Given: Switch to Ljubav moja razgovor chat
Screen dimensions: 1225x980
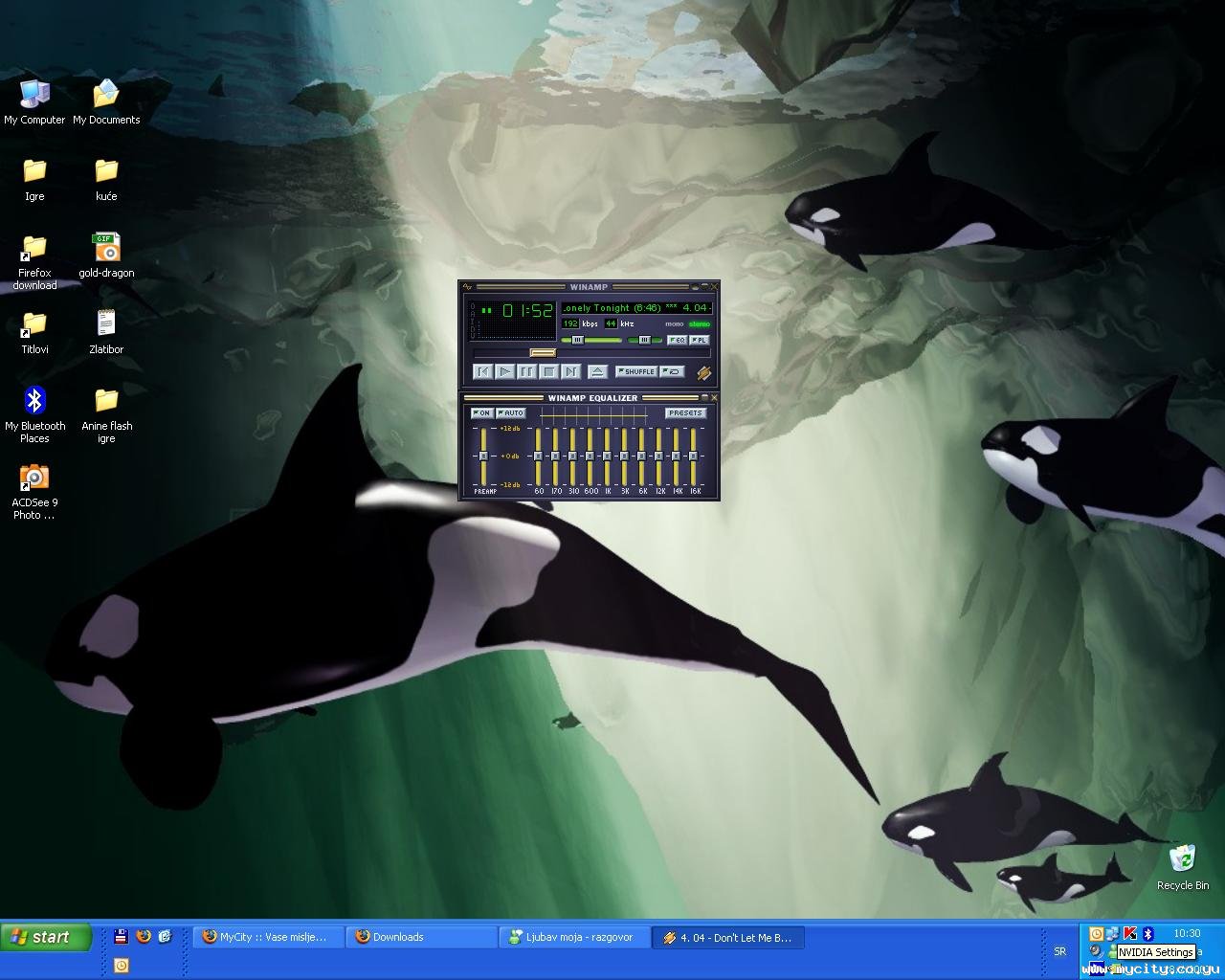Looking at the screenshot, I should click(x=574, y=938).
